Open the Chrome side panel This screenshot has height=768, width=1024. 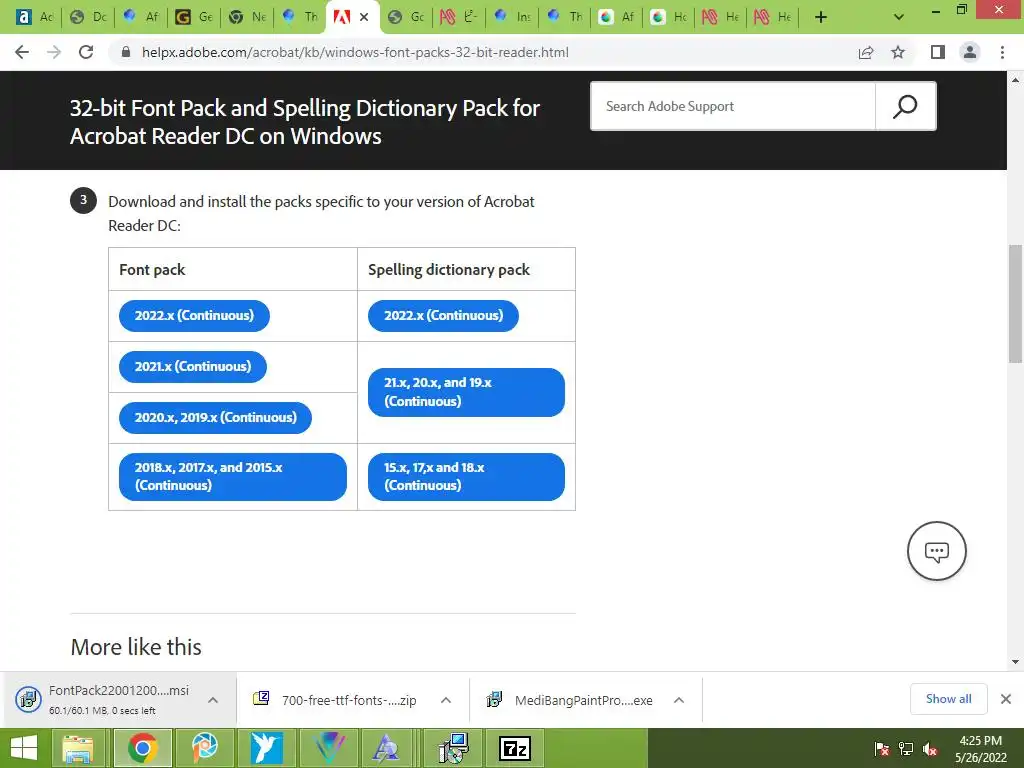coord(938,52)
